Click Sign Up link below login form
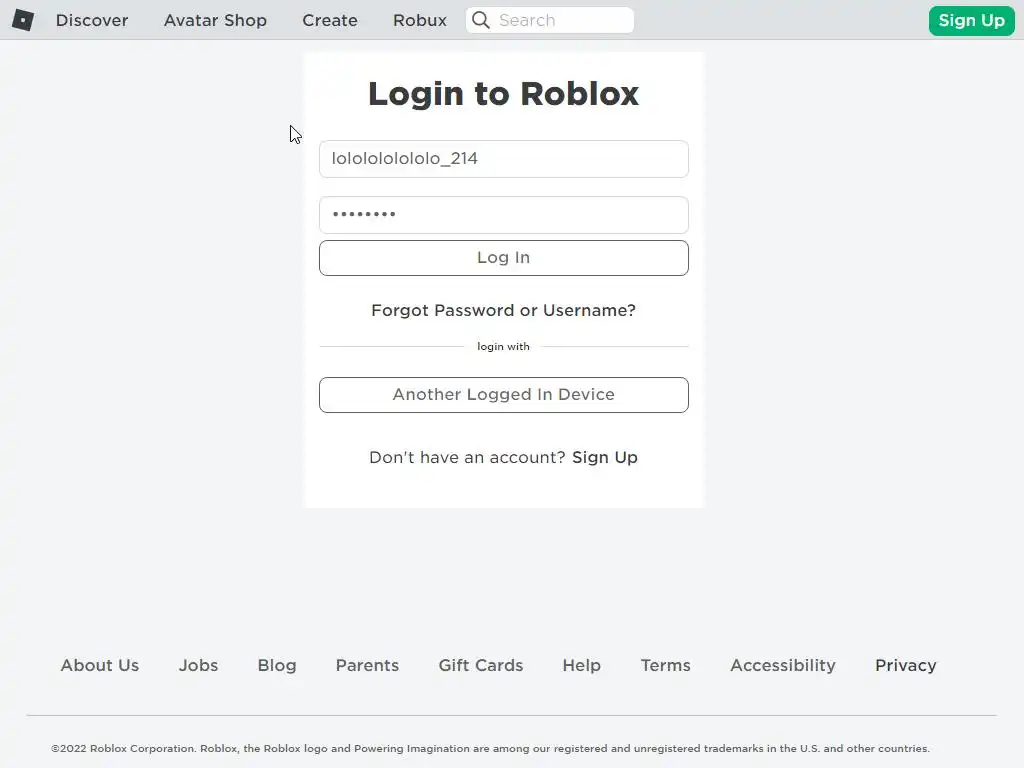The width and height of the screenshot is (1024, 768). [605, 457]
